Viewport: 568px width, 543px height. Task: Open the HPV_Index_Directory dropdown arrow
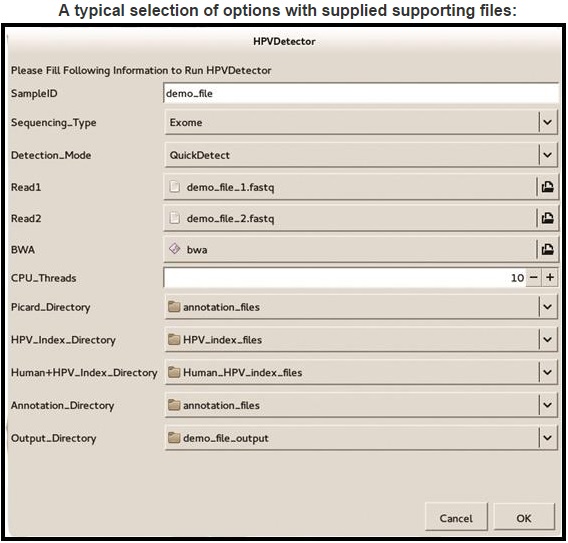(547, 340)
